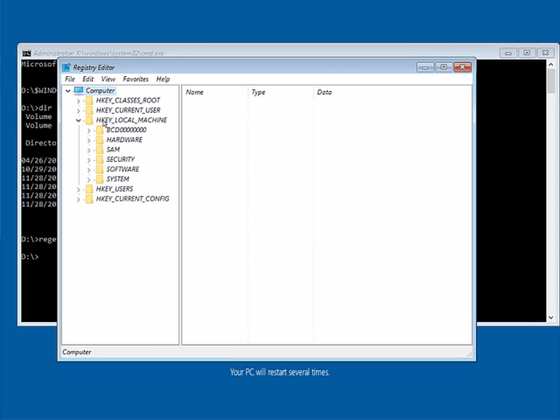Viewport: 560px width, 420px height.
Task: Click the command prompt scrollbar down arrow
Action: point(551,317)
